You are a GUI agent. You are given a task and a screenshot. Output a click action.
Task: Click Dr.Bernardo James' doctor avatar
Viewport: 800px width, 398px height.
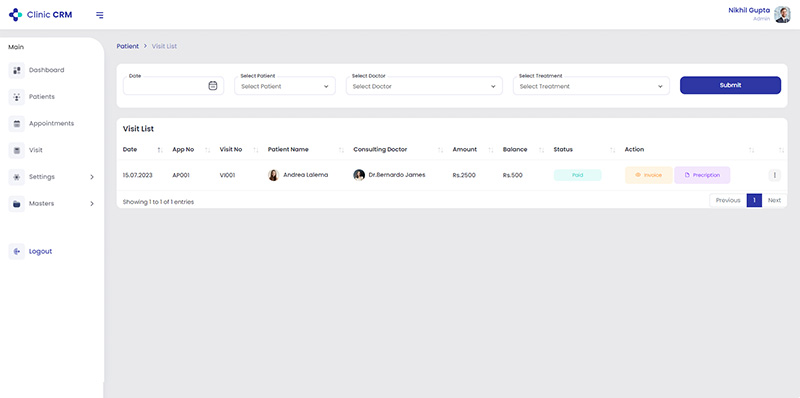[x=359, y=175]
